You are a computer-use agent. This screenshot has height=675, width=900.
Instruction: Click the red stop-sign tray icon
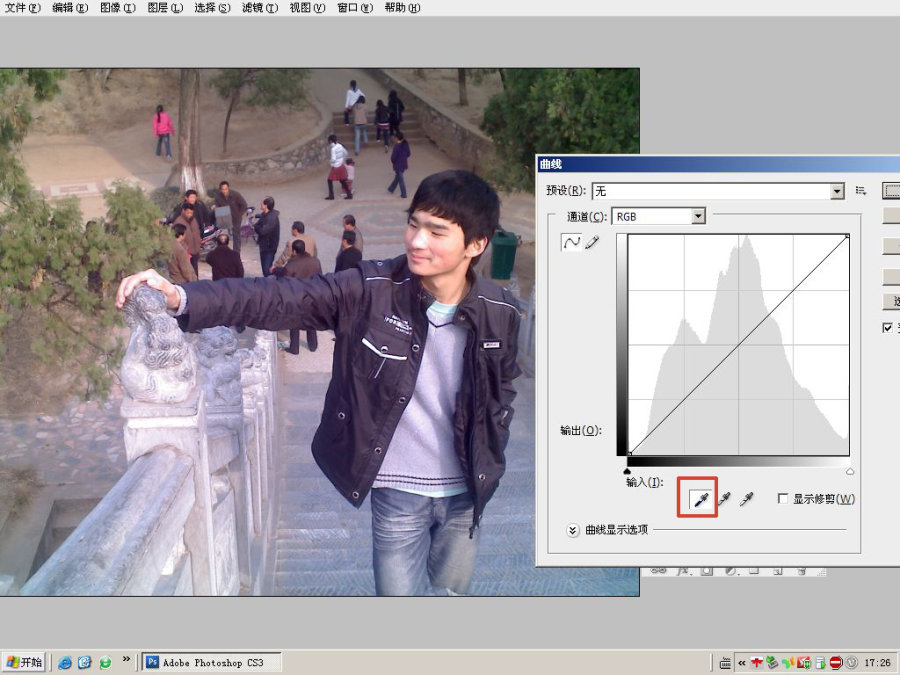(836, 663)
